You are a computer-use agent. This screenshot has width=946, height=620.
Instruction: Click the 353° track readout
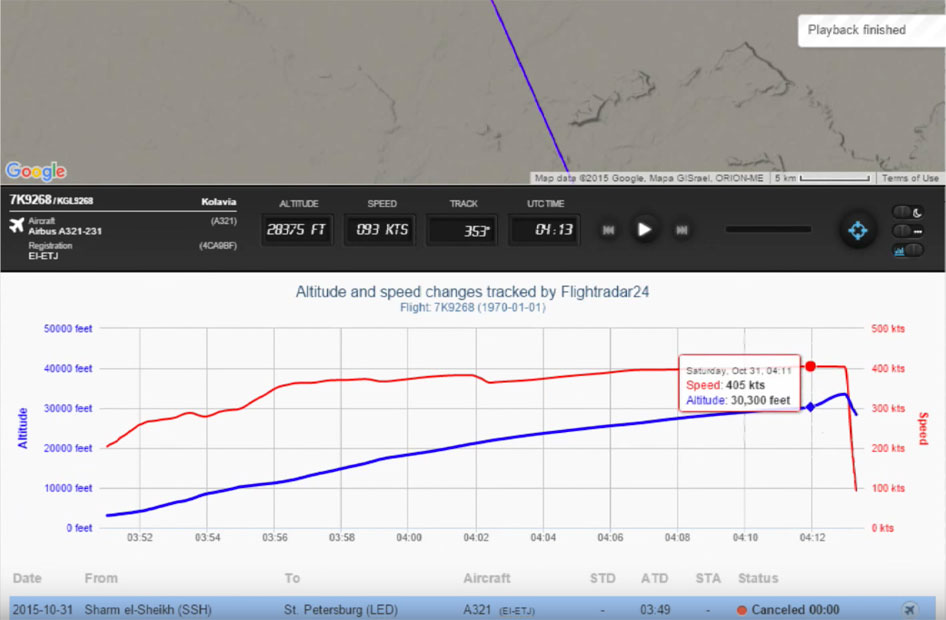[462, 230]
